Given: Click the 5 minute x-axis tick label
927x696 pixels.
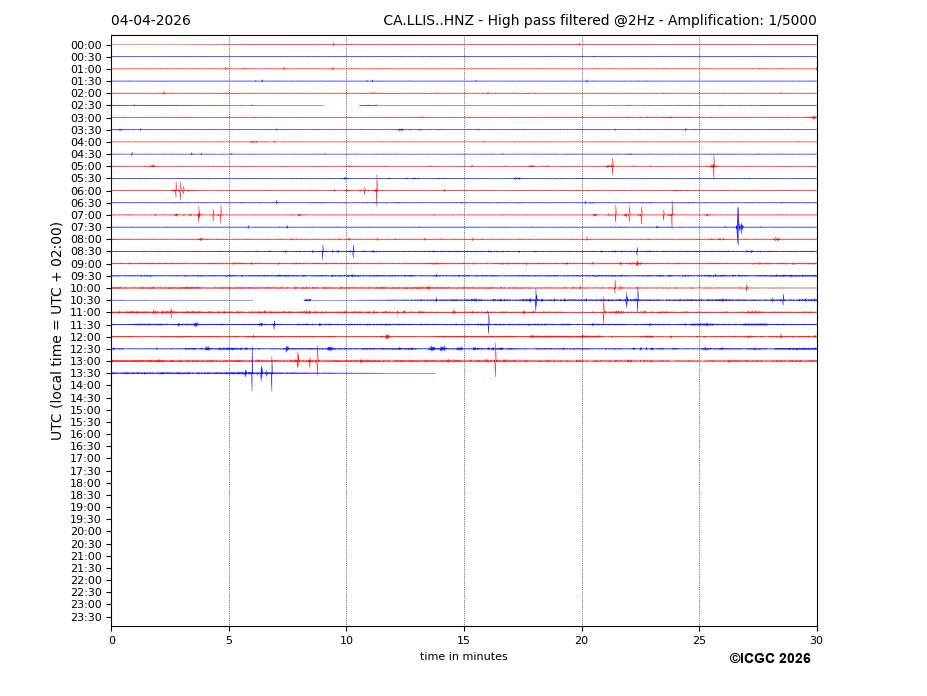Looking at the screenshot, I should click(229, 640).
